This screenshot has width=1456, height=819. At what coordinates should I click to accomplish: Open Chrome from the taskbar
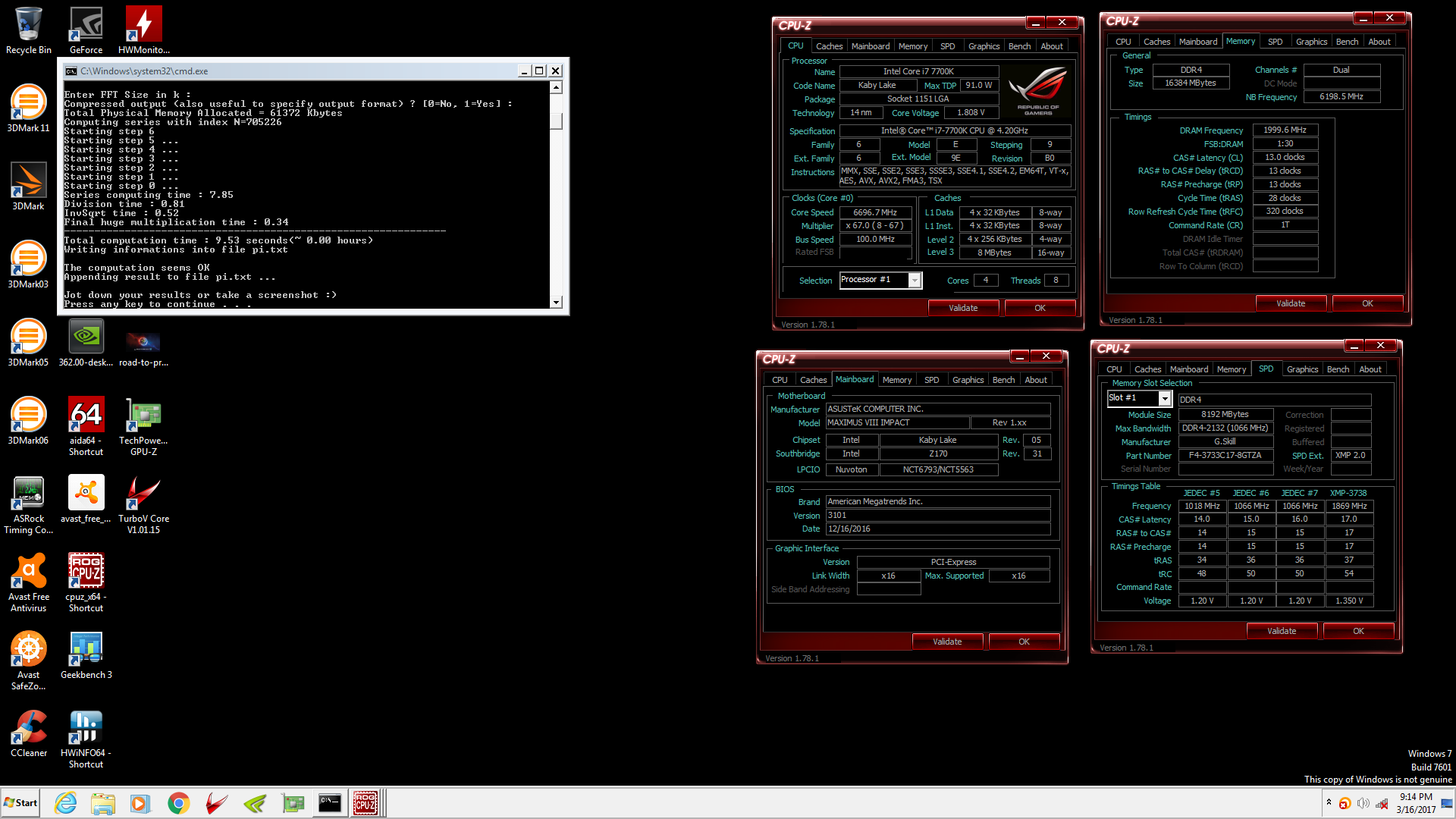pyautogui.click(x=179, y=803)
